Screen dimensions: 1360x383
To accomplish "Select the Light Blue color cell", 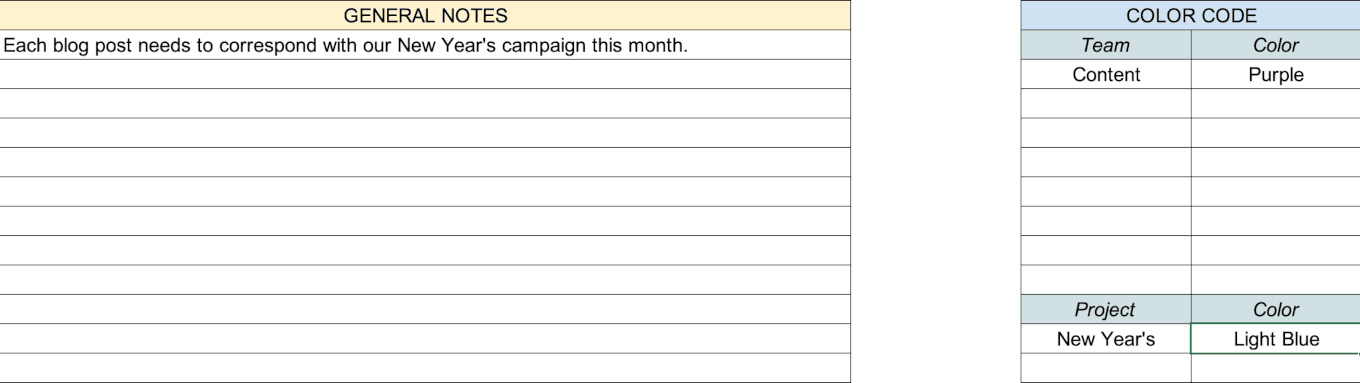I will [x=1276, y=339].
